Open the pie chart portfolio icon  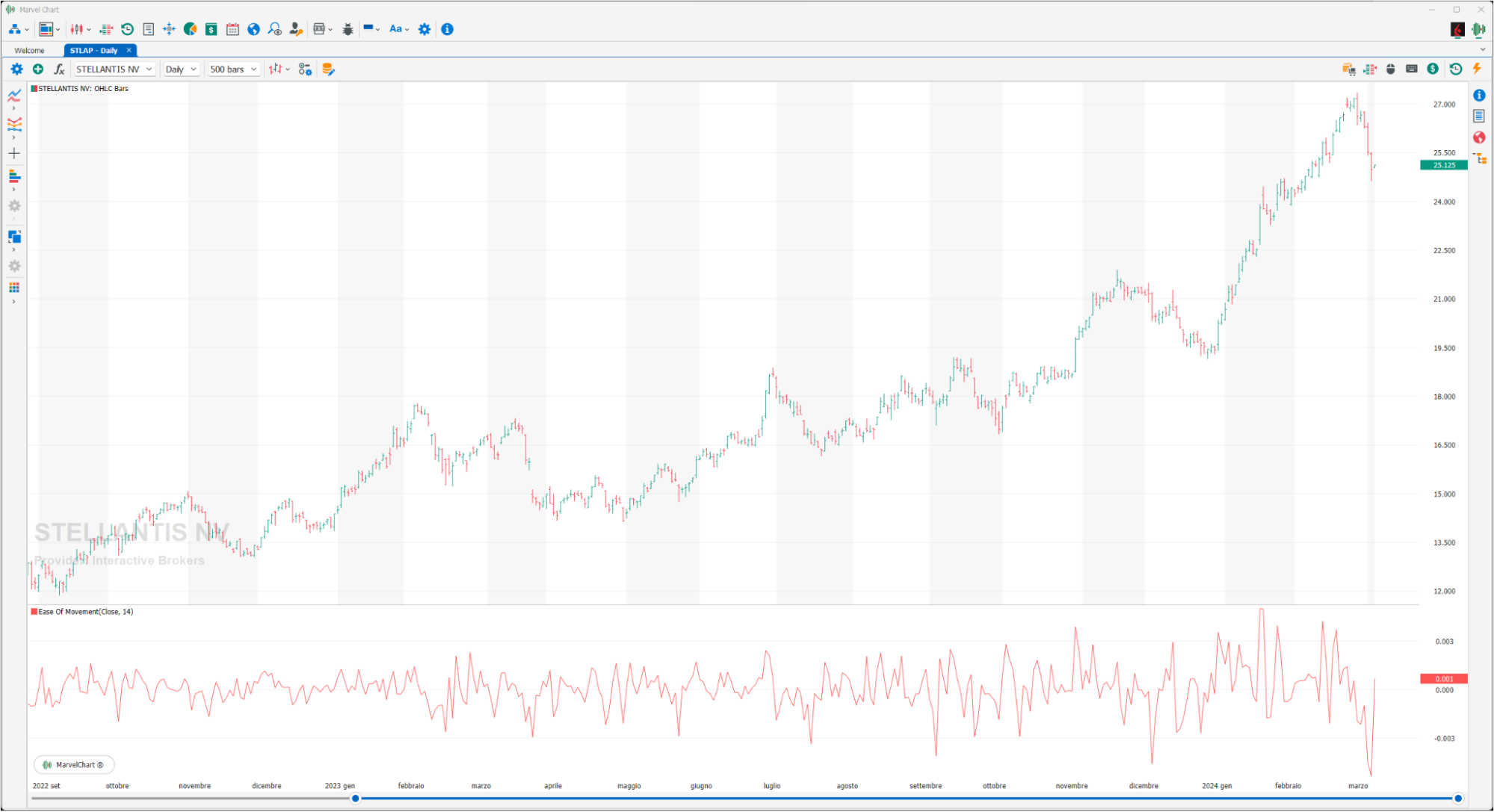[190, 29]
